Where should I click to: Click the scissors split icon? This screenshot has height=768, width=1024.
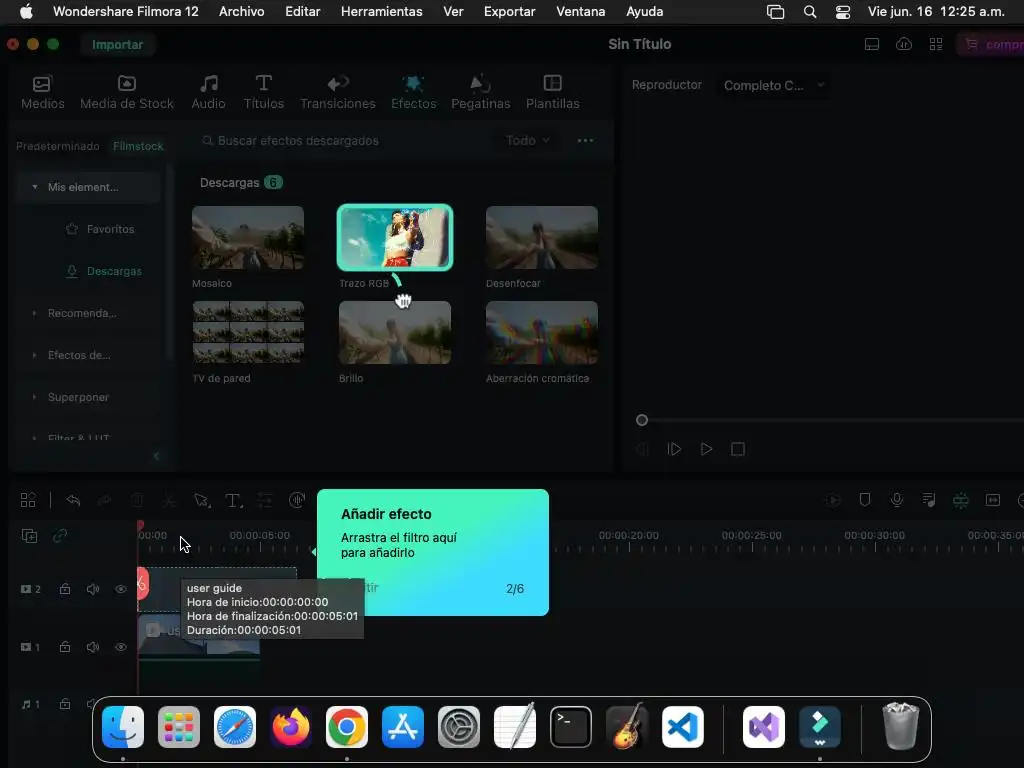coord(169,500)
